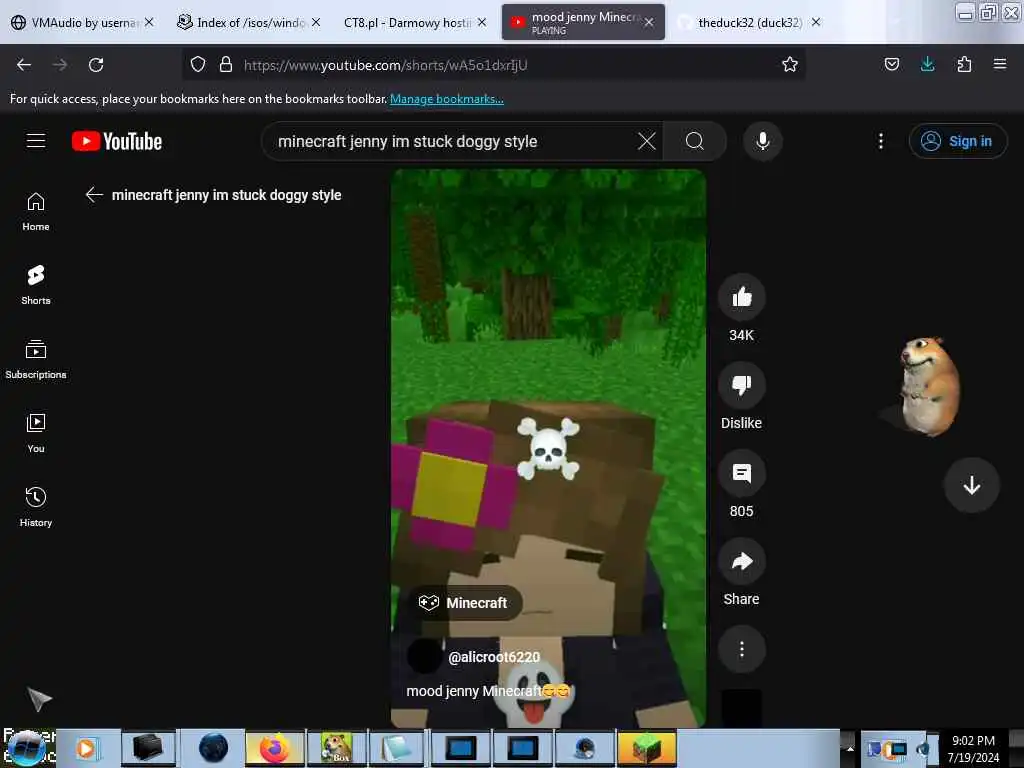
Task: Open the Firefox downloads panel
Action: click(927, 65)
